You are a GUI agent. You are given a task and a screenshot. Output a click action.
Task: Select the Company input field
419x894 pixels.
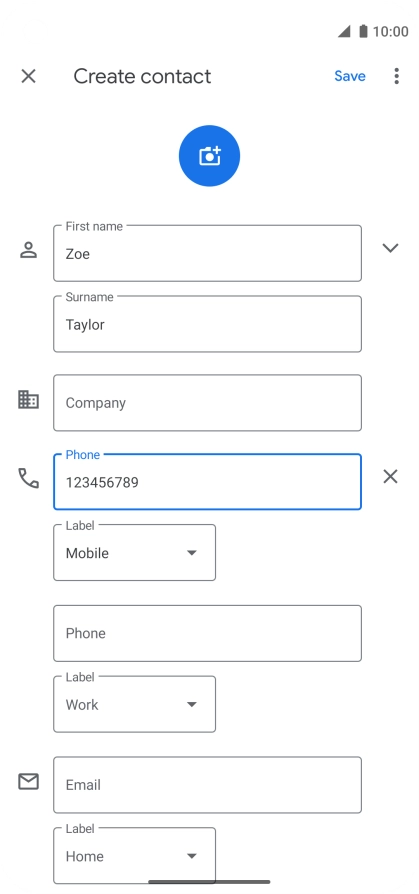(208, 403)
